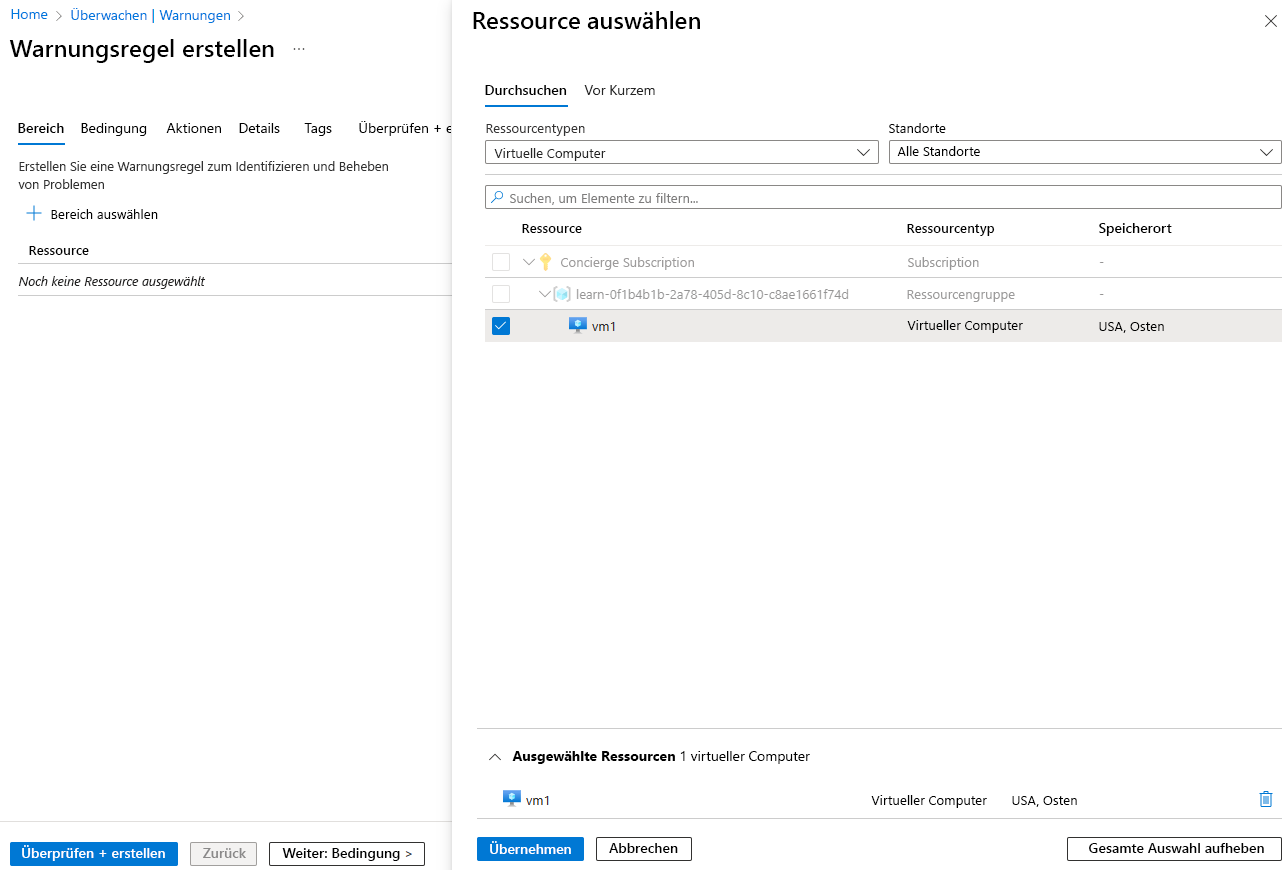
Task: Switch to the Vor Kurzem tab
Action: click(620, 90)
